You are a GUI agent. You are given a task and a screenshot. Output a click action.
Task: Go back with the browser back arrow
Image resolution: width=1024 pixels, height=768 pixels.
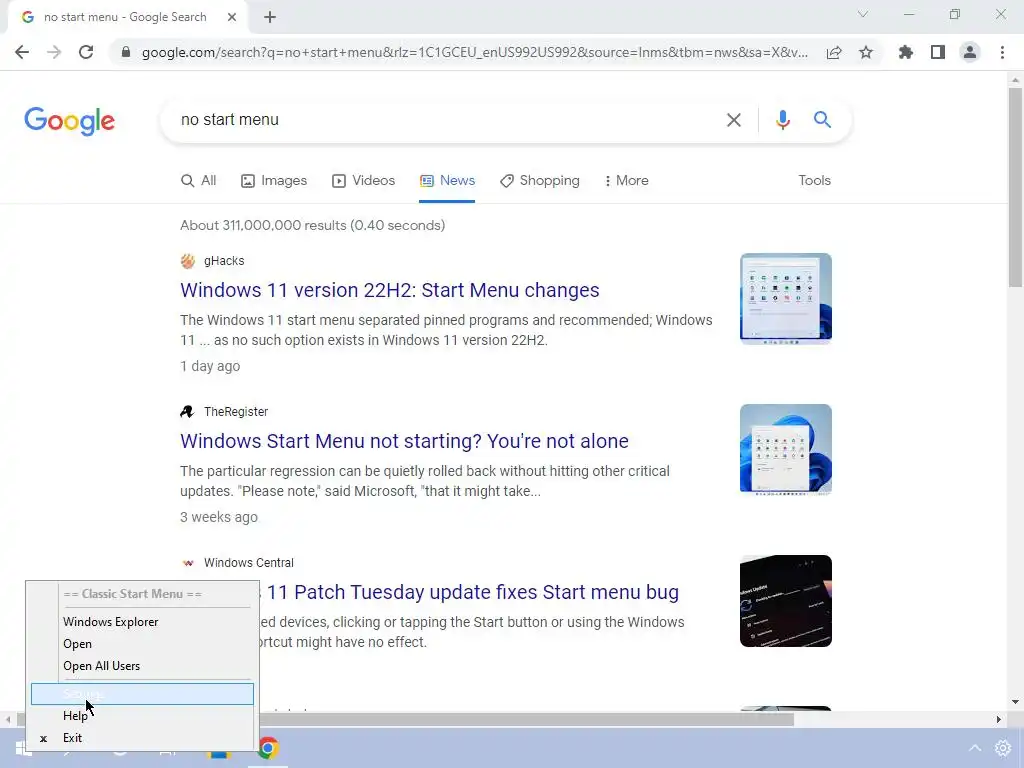pyautogui.click(x=22, y=52)
